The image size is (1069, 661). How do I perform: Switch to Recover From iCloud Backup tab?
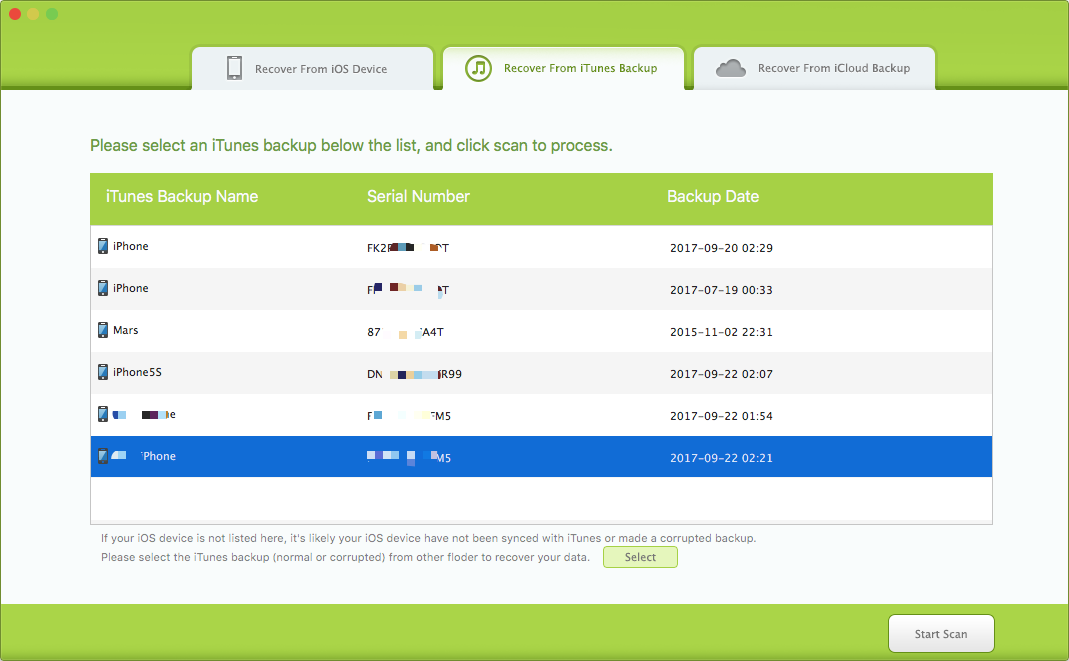pyautogui.click(x=815, y=68)
